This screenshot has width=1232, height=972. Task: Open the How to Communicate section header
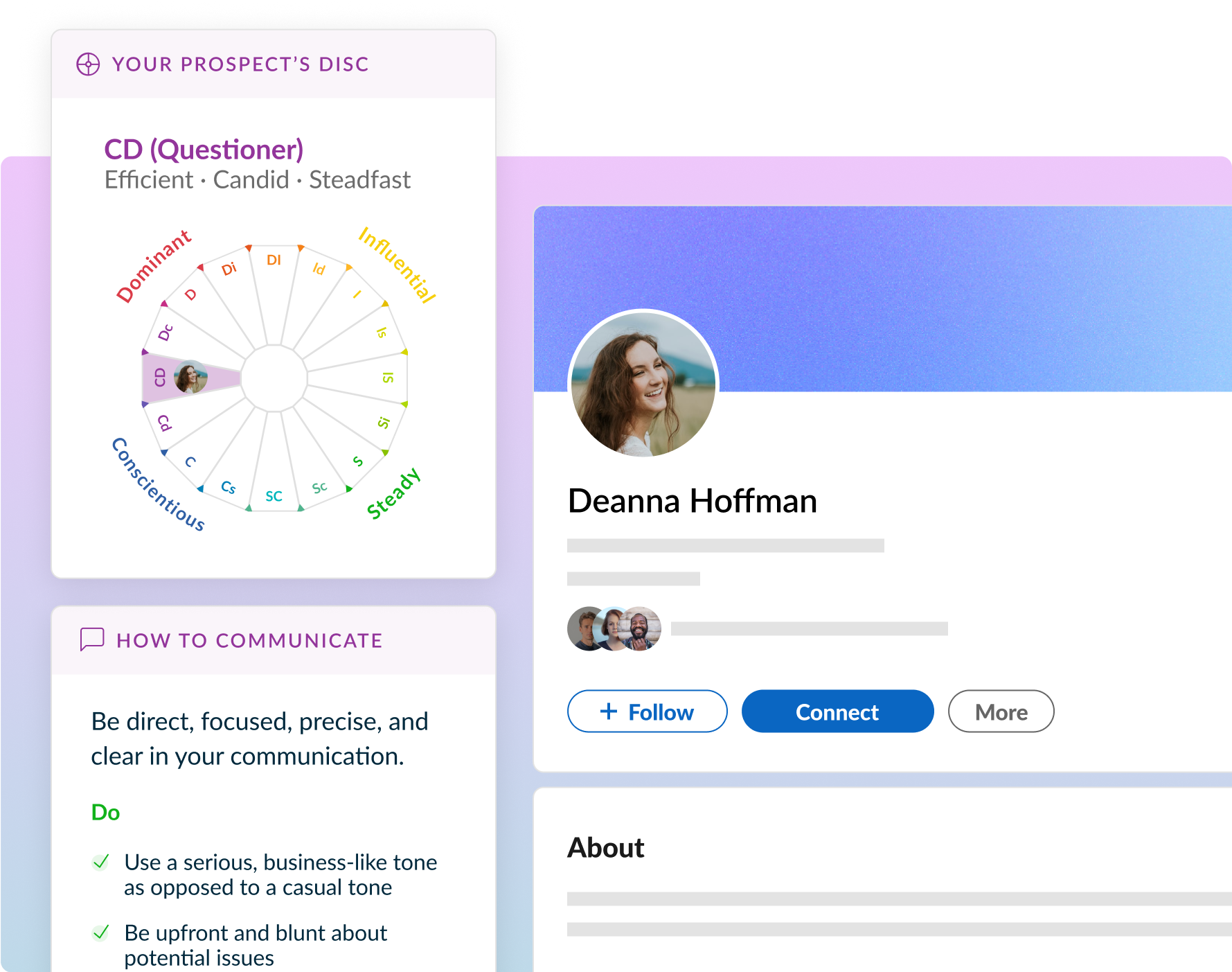(249, 640)
